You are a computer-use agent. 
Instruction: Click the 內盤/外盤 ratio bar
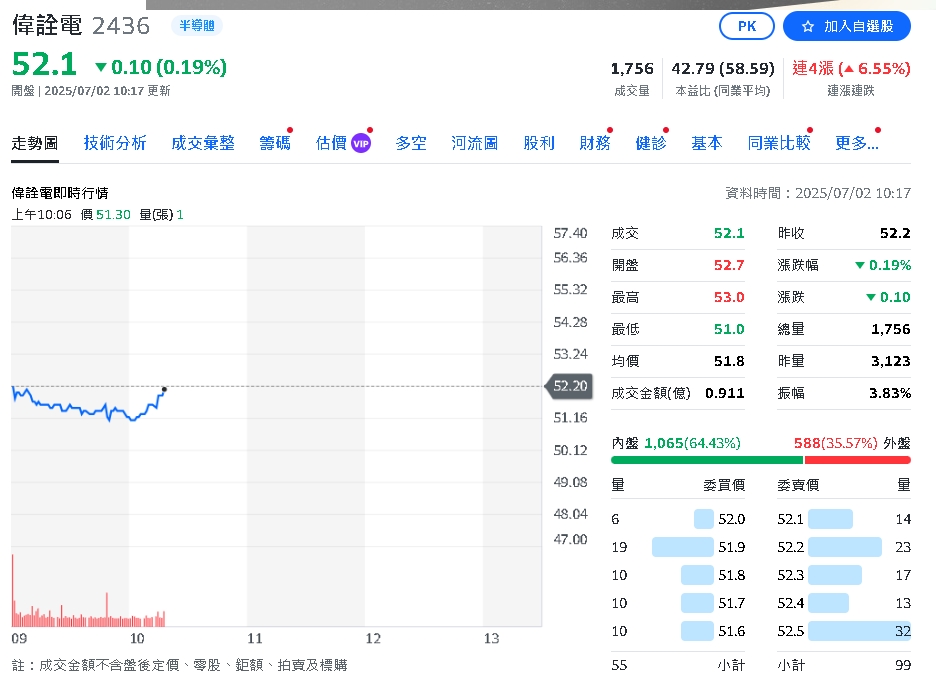coord(760,460)
